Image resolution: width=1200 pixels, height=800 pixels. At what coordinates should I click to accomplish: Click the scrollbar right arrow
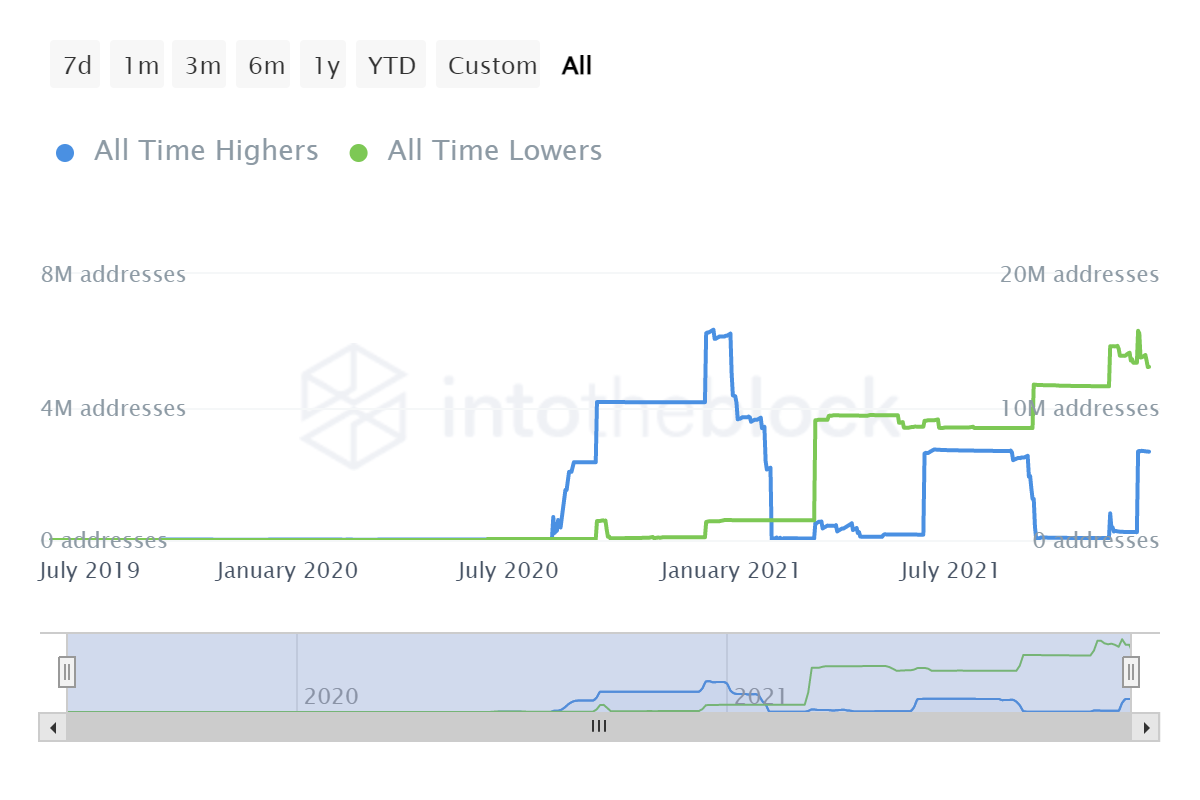[1146, 727]
